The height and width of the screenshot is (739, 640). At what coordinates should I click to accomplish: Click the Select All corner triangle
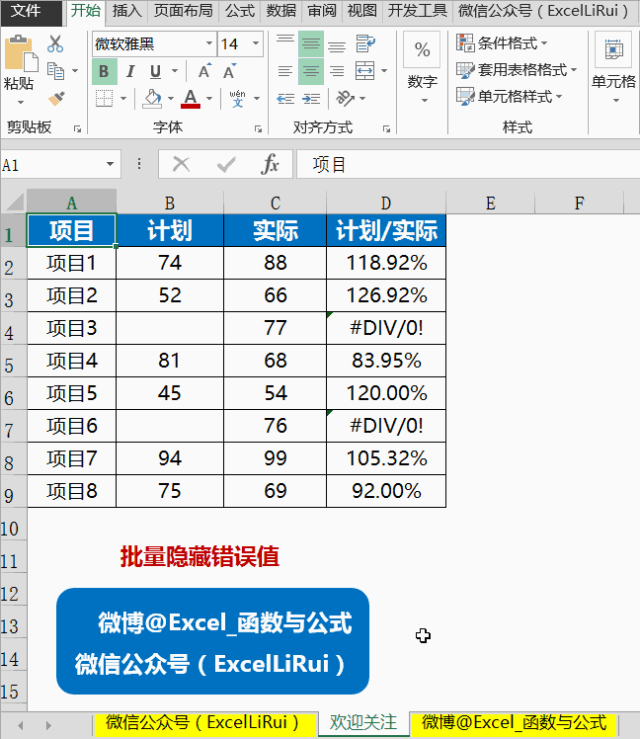[14, 202]
